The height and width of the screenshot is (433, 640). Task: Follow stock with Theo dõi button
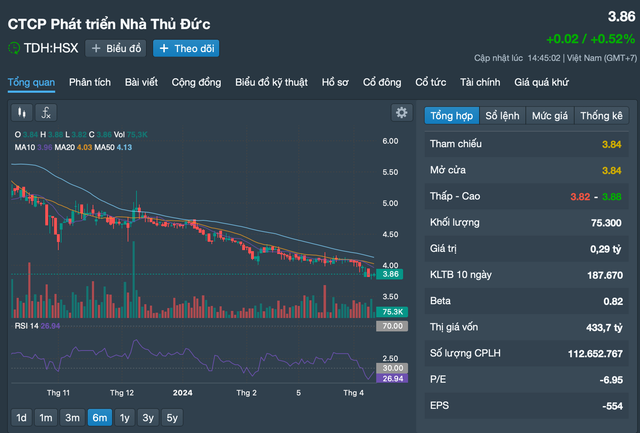point(186,48)
